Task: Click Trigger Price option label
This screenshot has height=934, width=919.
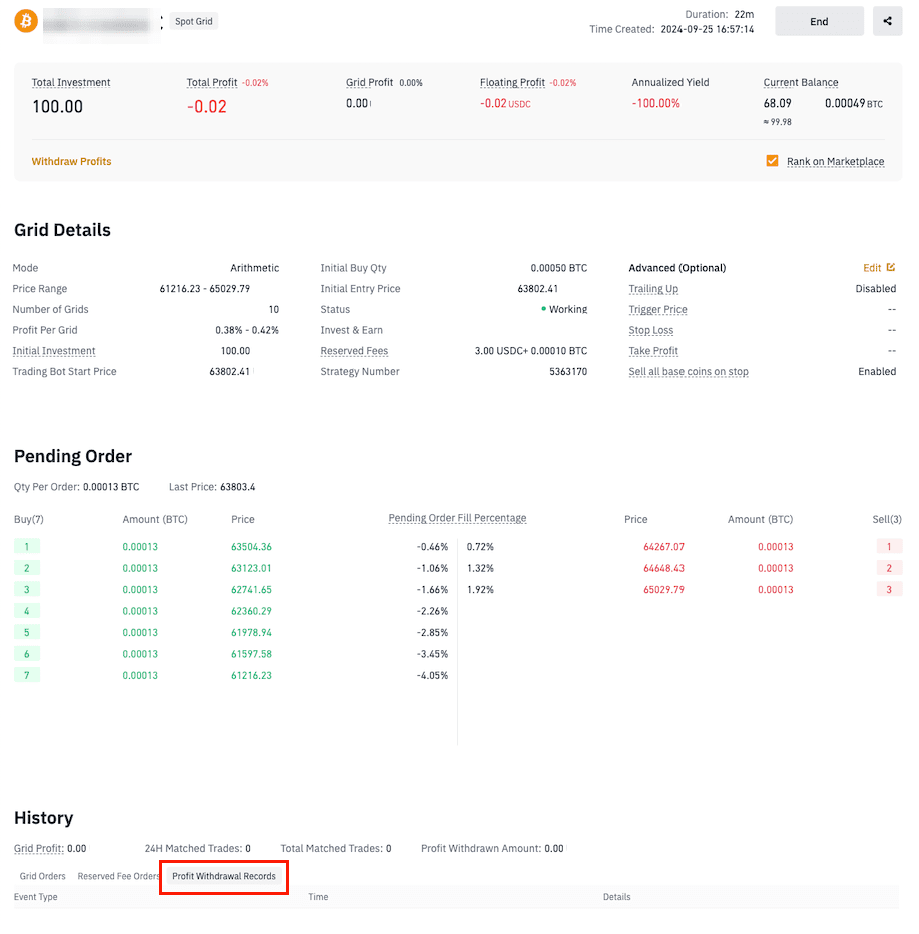Action: point(658,309)
